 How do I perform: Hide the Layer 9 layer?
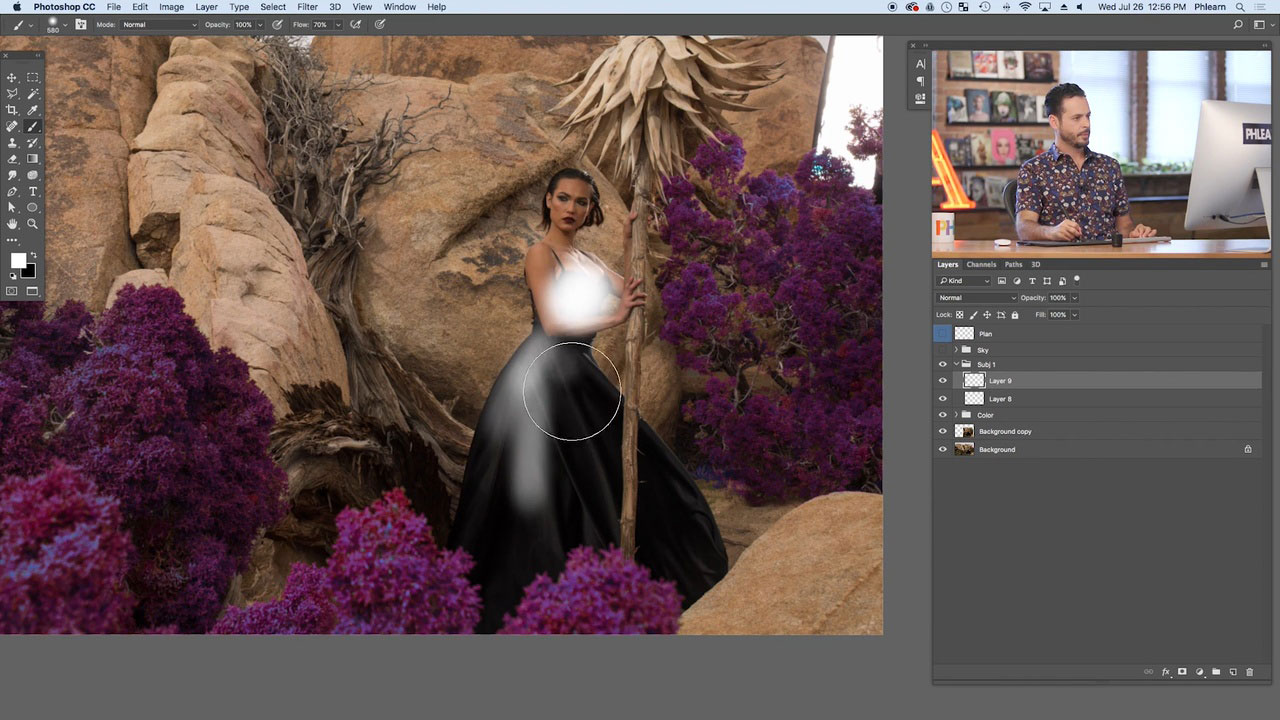(x=942, y=381)
